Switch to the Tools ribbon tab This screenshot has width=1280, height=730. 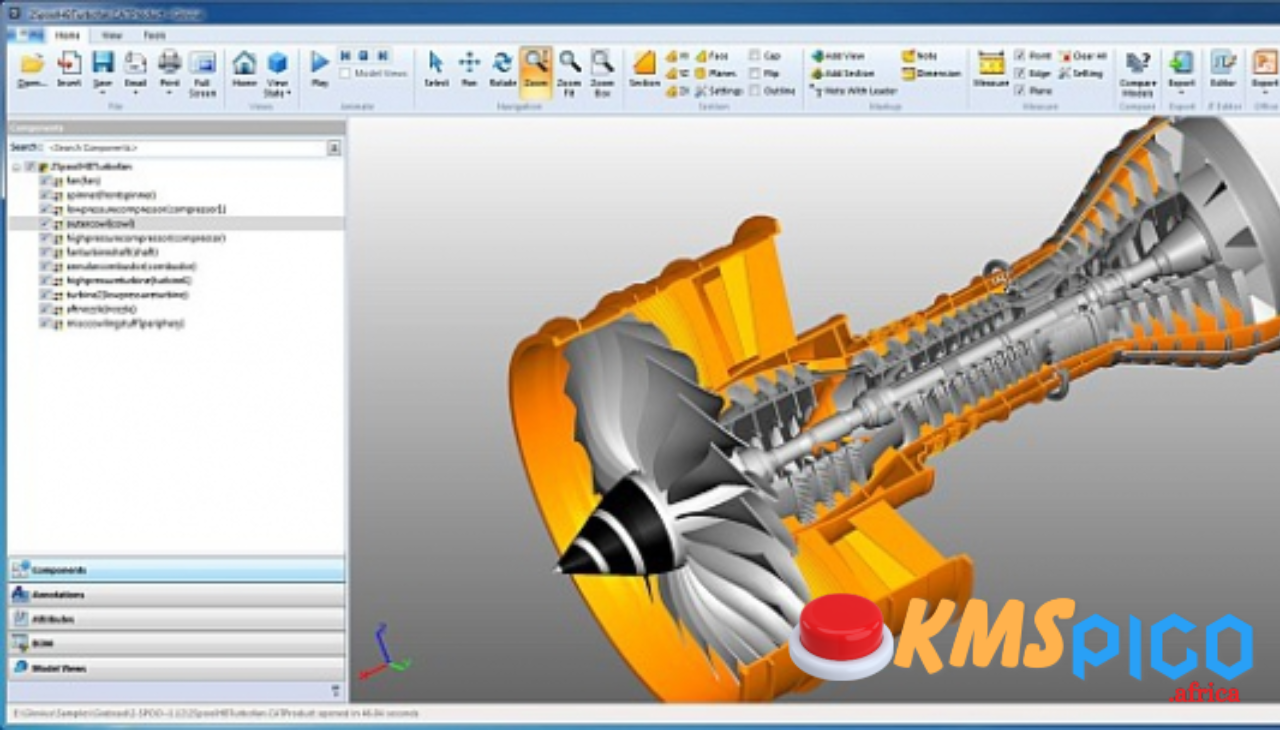pos(155,35)
